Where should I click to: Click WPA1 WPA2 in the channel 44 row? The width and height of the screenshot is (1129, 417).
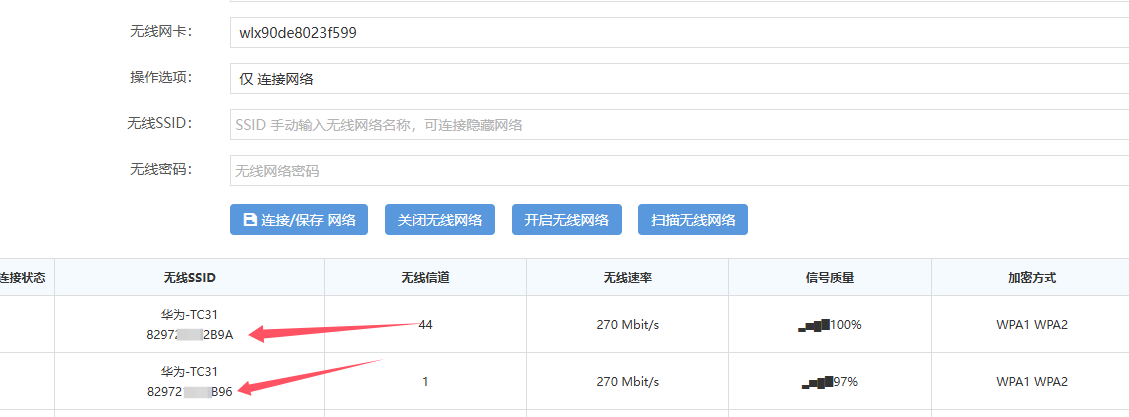coord(1032,325)
